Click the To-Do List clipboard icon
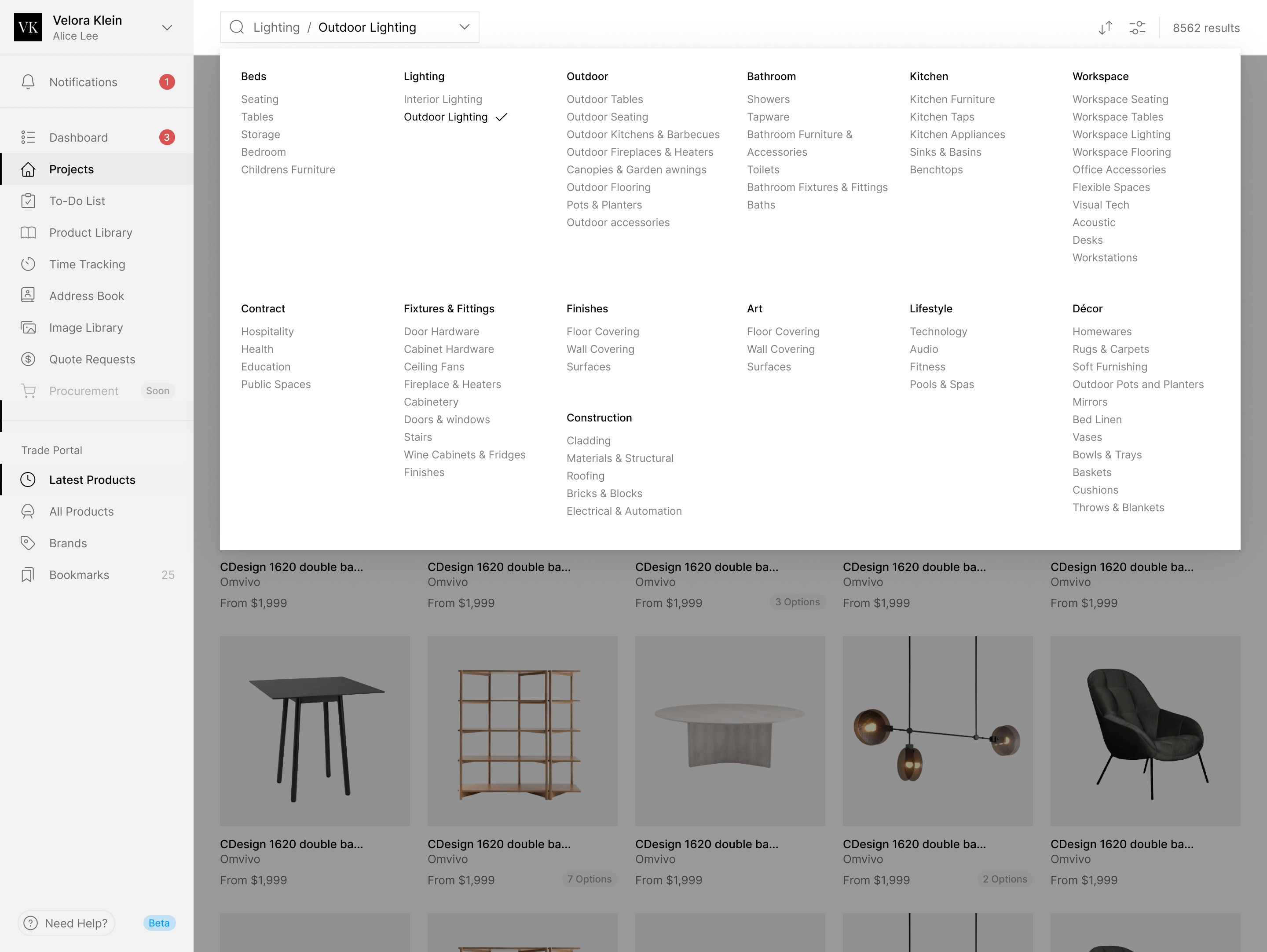 point(28,201)
